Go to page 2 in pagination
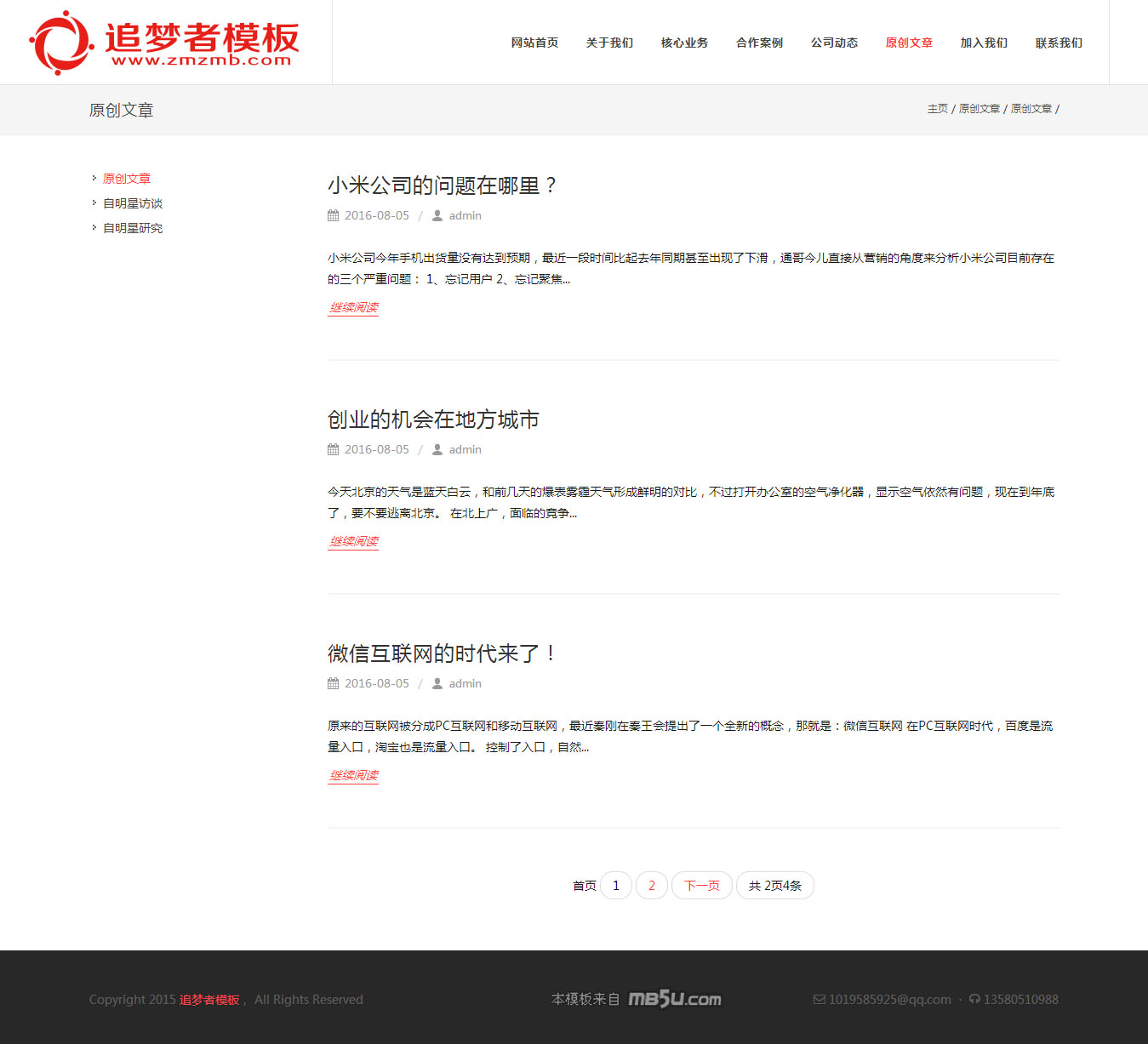1148x1044 pixels. tap(652, 886)
